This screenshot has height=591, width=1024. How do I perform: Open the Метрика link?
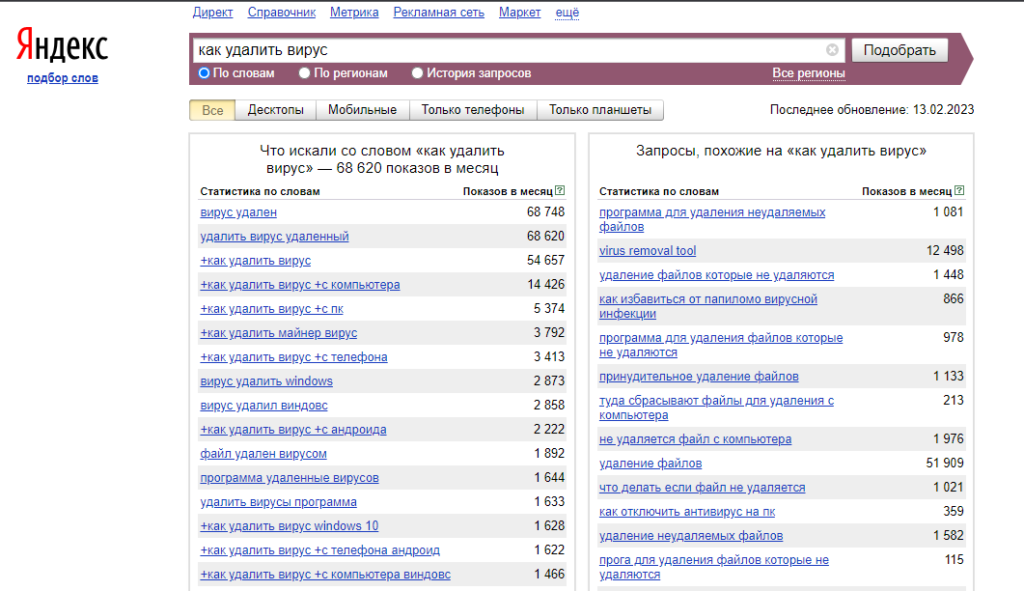(354, 12)
